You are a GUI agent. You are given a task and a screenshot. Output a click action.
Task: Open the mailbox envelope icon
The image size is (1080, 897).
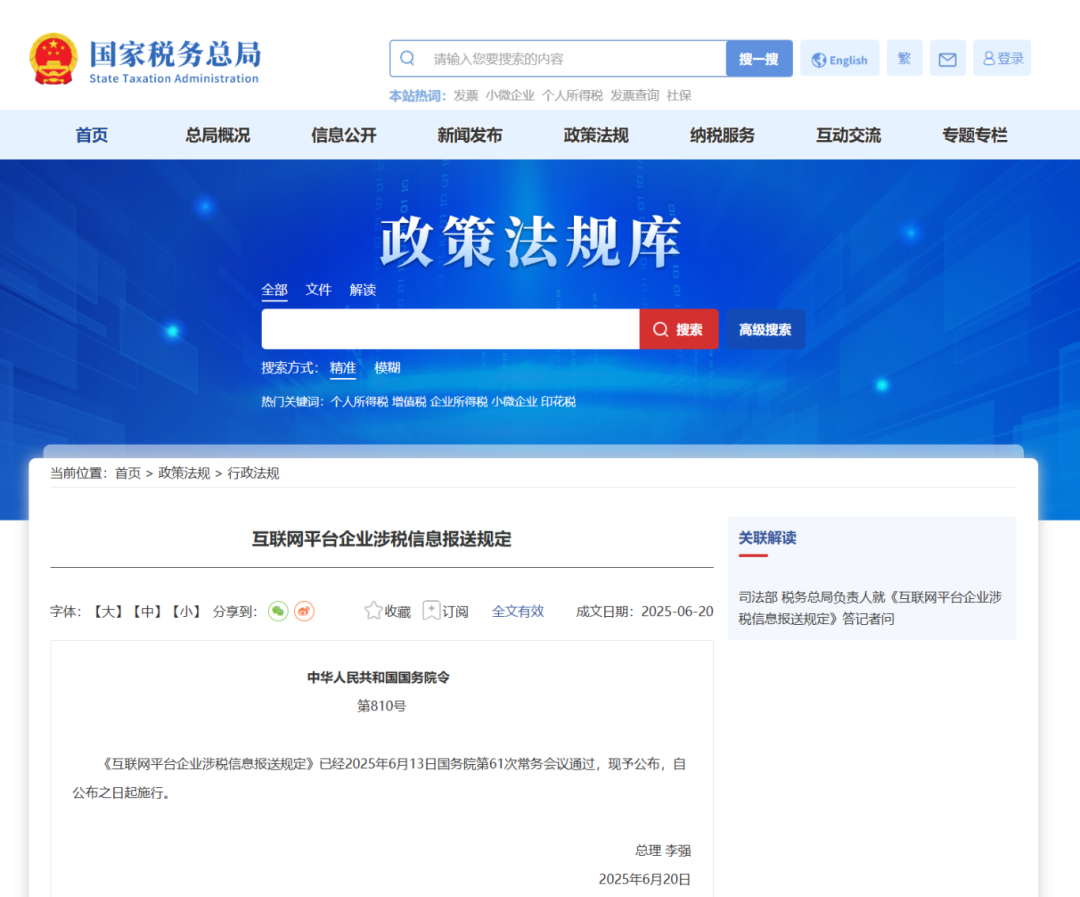coord(947,59)
